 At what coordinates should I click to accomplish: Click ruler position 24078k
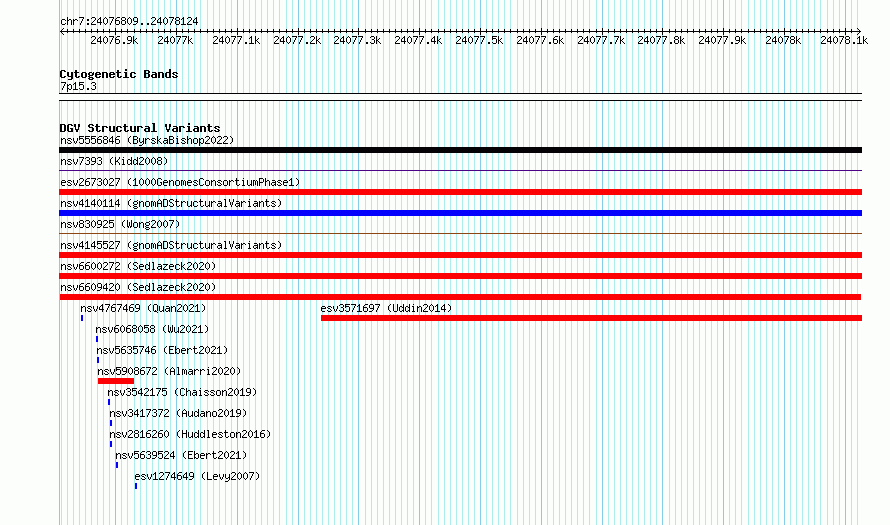[783, 40]
